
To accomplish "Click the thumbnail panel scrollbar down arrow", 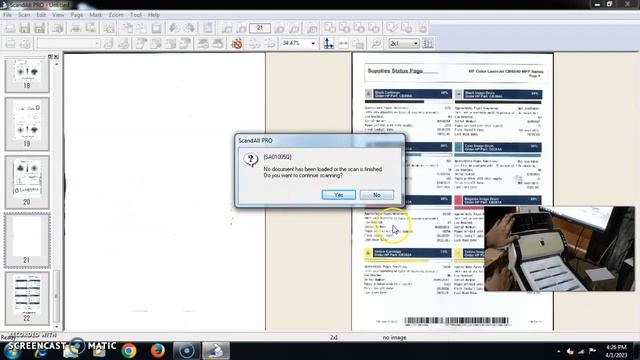I will [x=56, y=327].
